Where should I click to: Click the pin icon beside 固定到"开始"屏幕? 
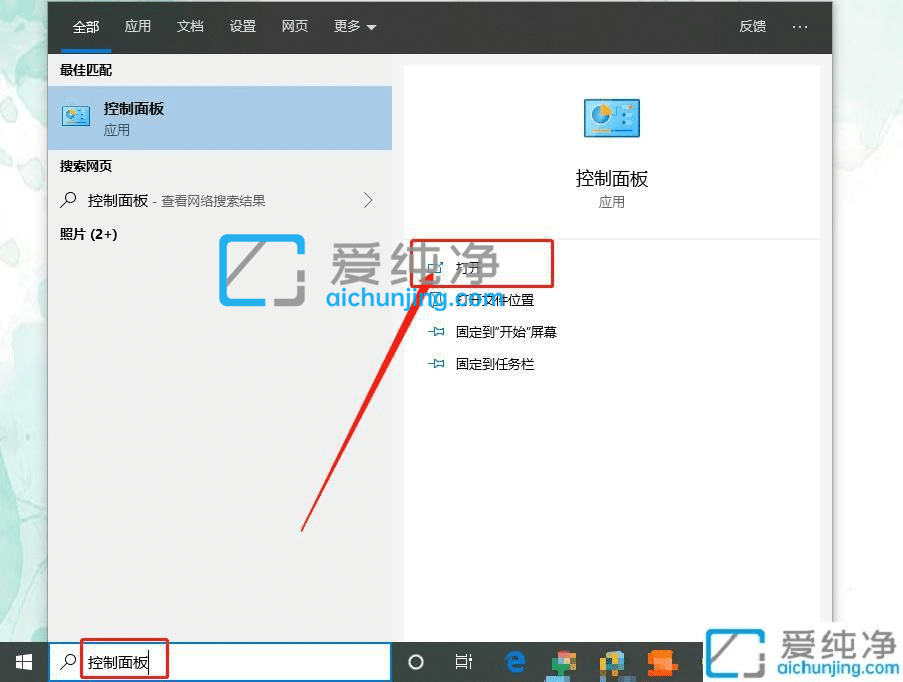(436, 332)
